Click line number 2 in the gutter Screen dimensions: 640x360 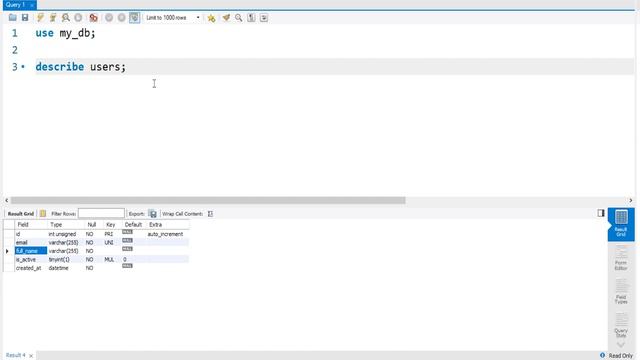pyautogui.click(x=15, y=50)
